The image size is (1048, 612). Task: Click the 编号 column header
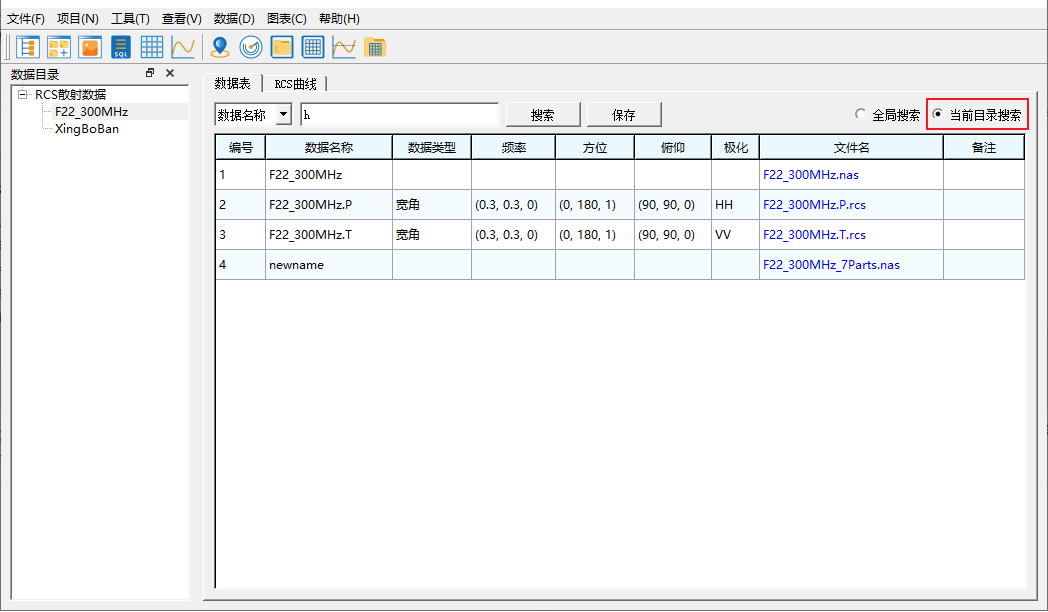click(241, 148)
